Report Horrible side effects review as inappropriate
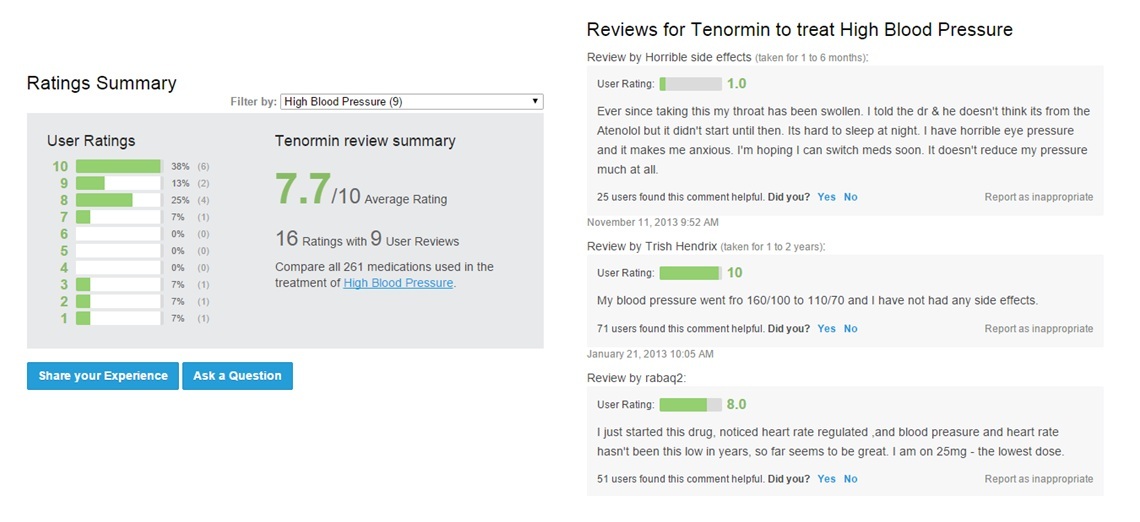This screenshot has width=1140, height=522. point(1038,197)
